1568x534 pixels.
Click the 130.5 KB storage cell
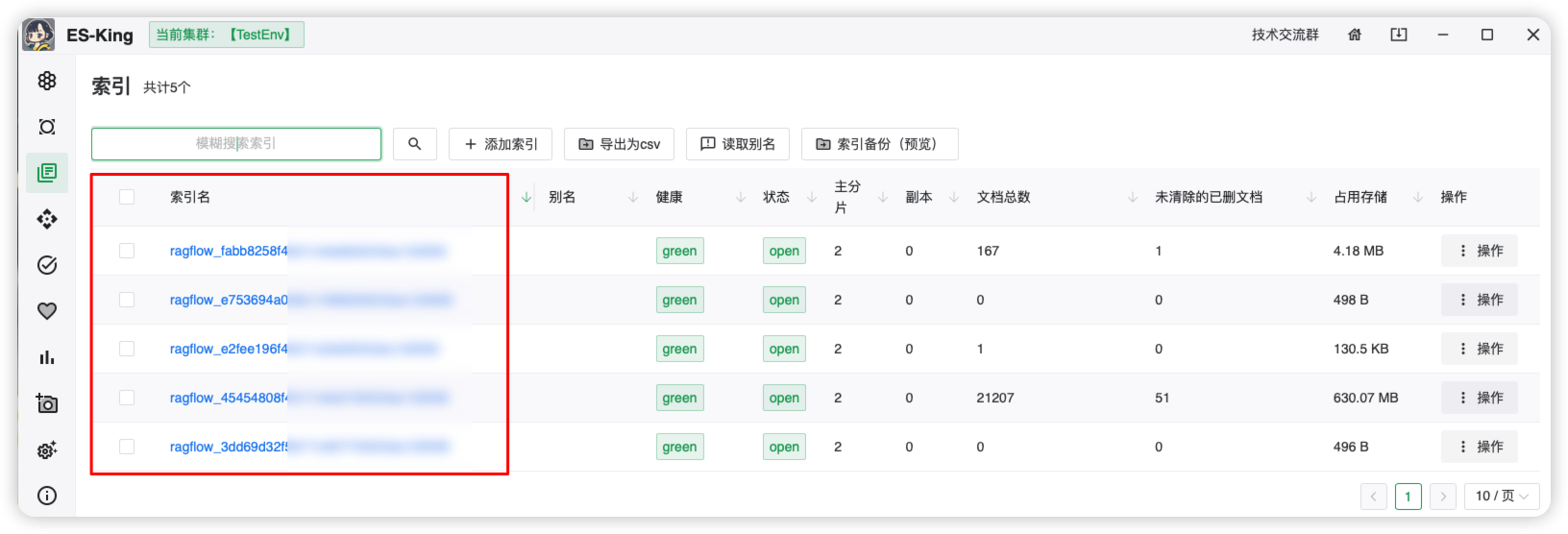(x=1361, y=349)
